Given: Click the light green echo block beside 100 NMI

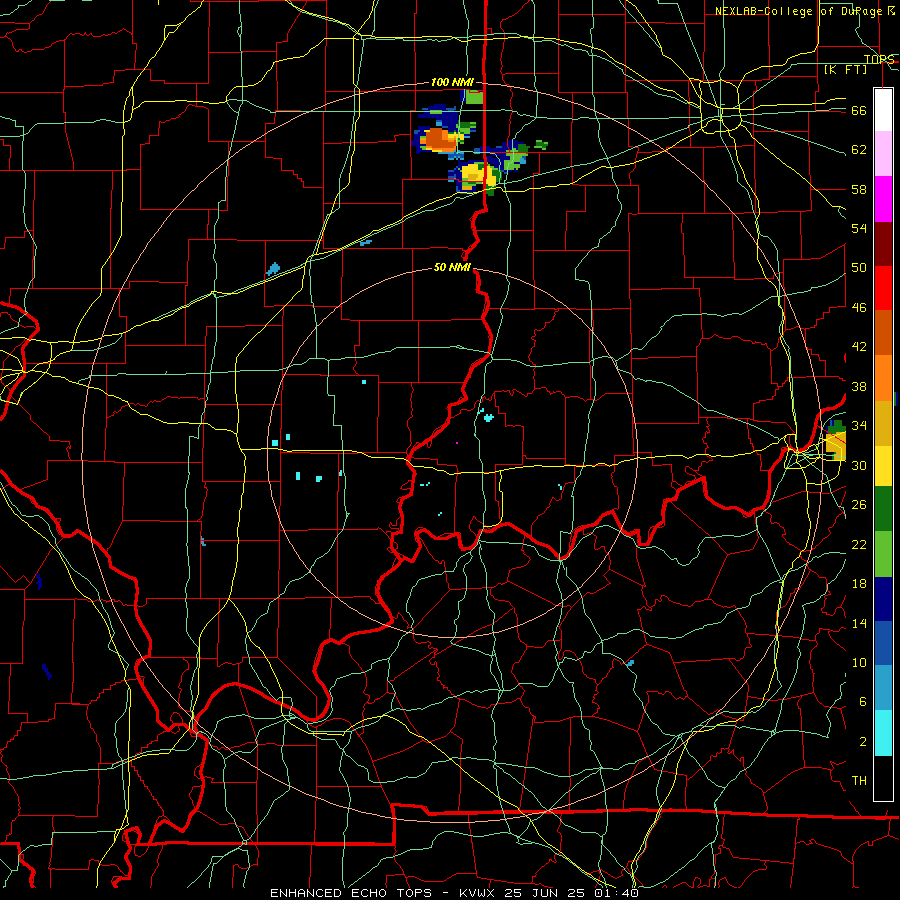Looking at the screenshot, I should [474, 97].
